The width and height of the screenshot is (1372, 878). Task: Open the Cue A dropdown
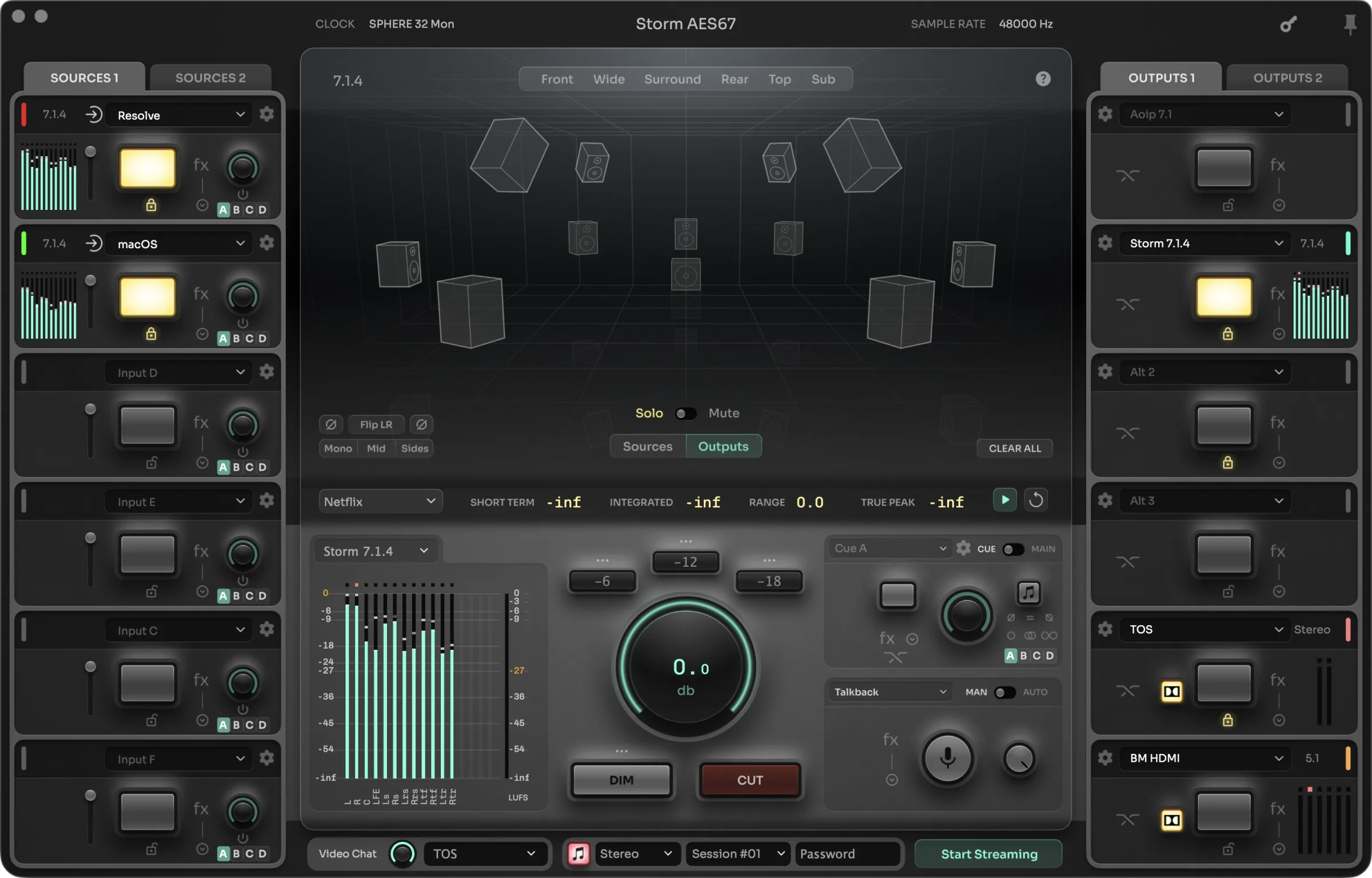[x=890, y=549]
